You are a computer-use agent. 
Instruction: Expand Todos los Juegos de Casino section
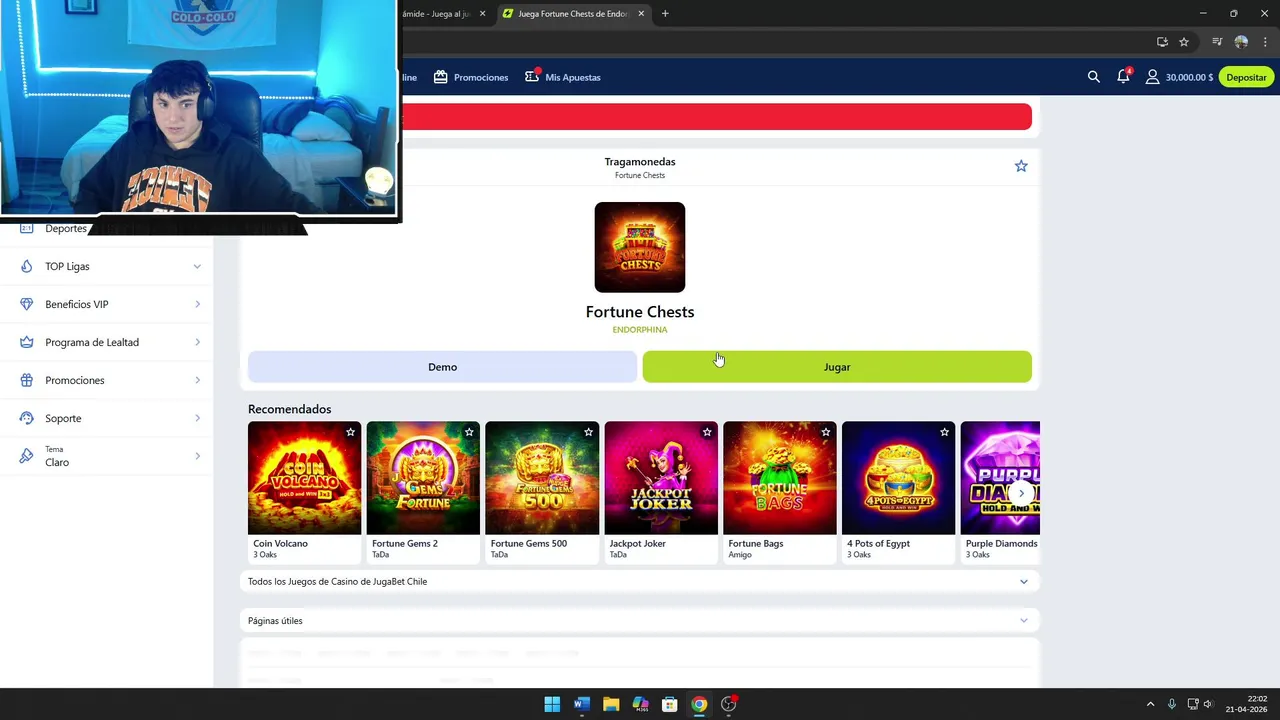639,581
